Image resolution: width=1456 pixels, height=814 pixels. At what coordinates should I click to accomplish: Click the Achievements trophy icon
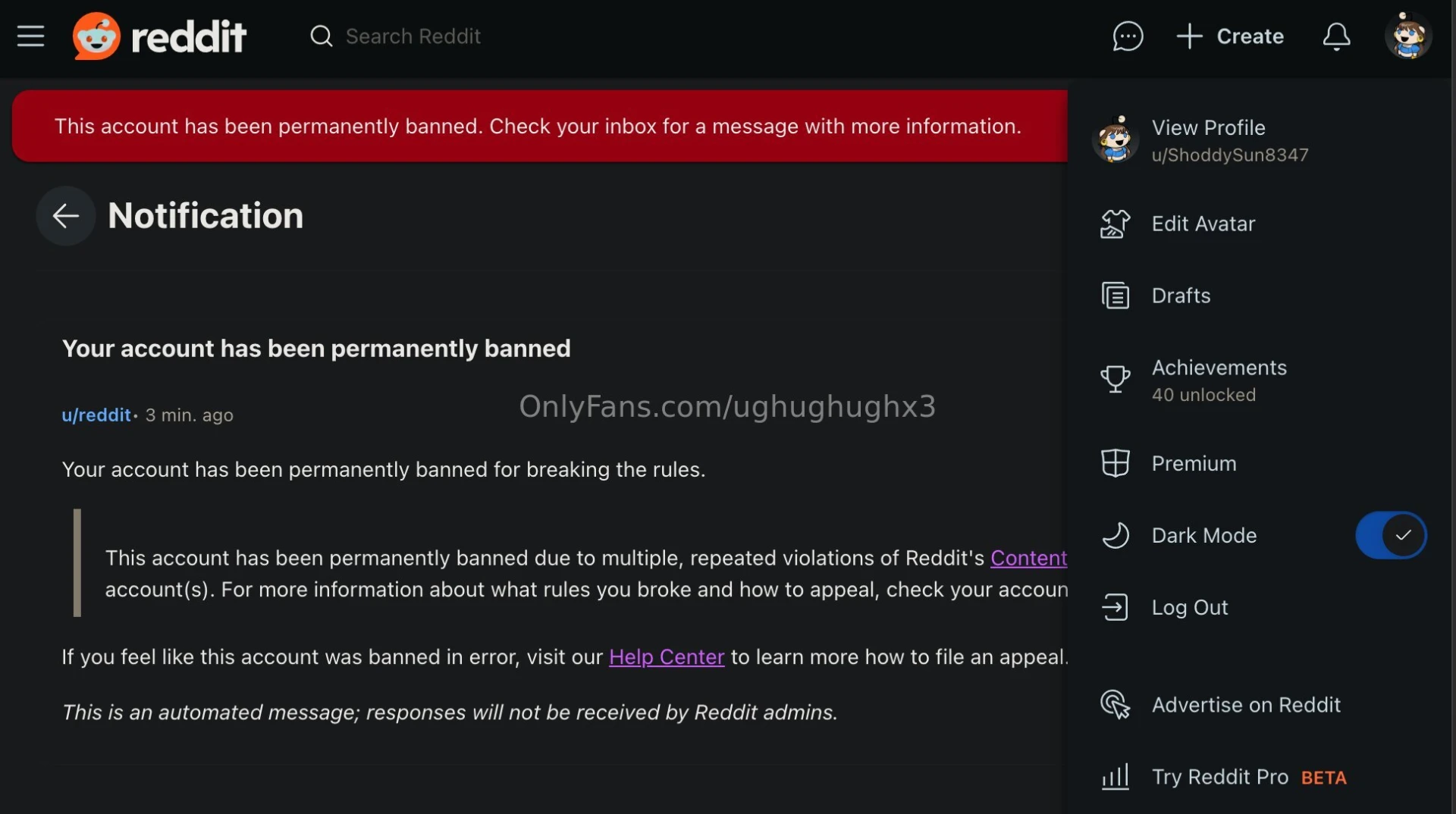click(1115, 379)
